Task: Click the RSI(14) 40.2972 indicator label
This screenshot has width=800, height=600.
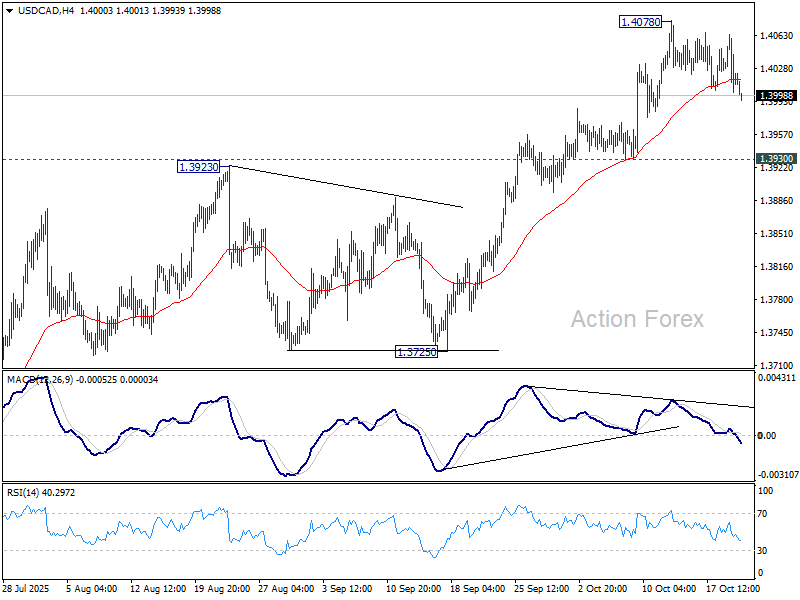Action: (x=41, y=493)
